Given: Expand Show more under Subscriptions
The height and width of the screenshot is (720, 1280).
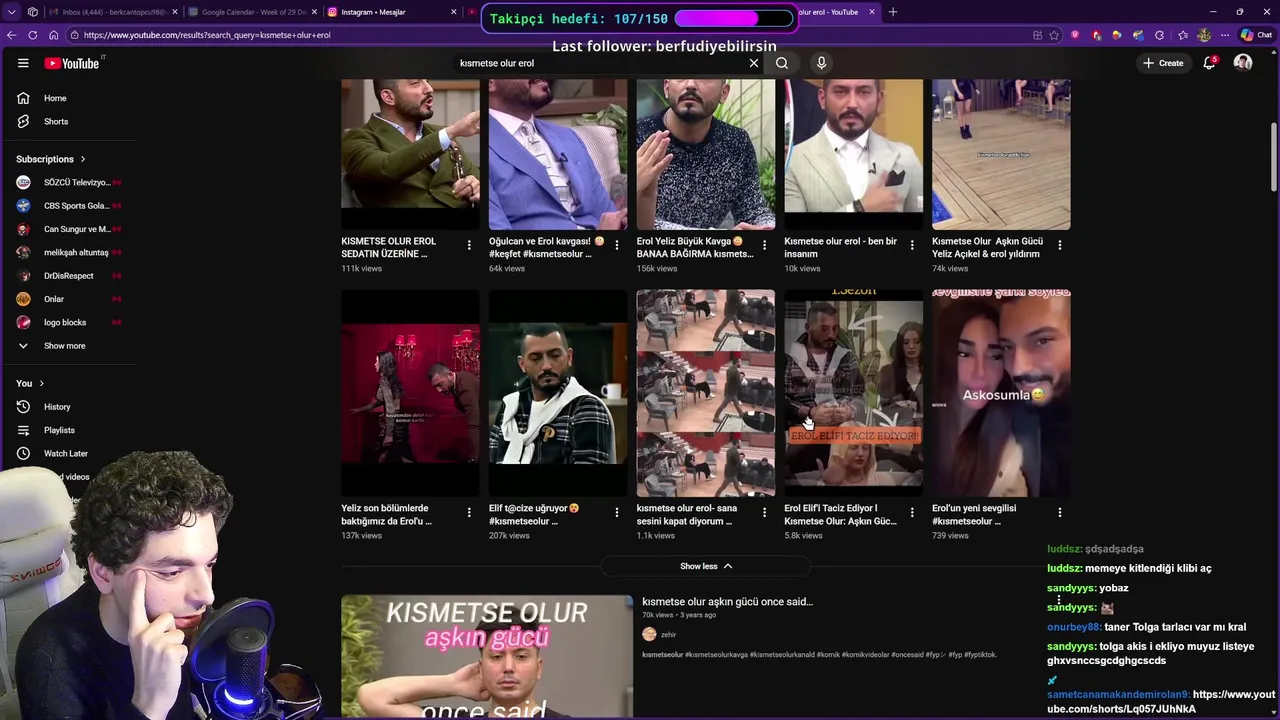Looking at the screenshot, I should coord(52,346).
